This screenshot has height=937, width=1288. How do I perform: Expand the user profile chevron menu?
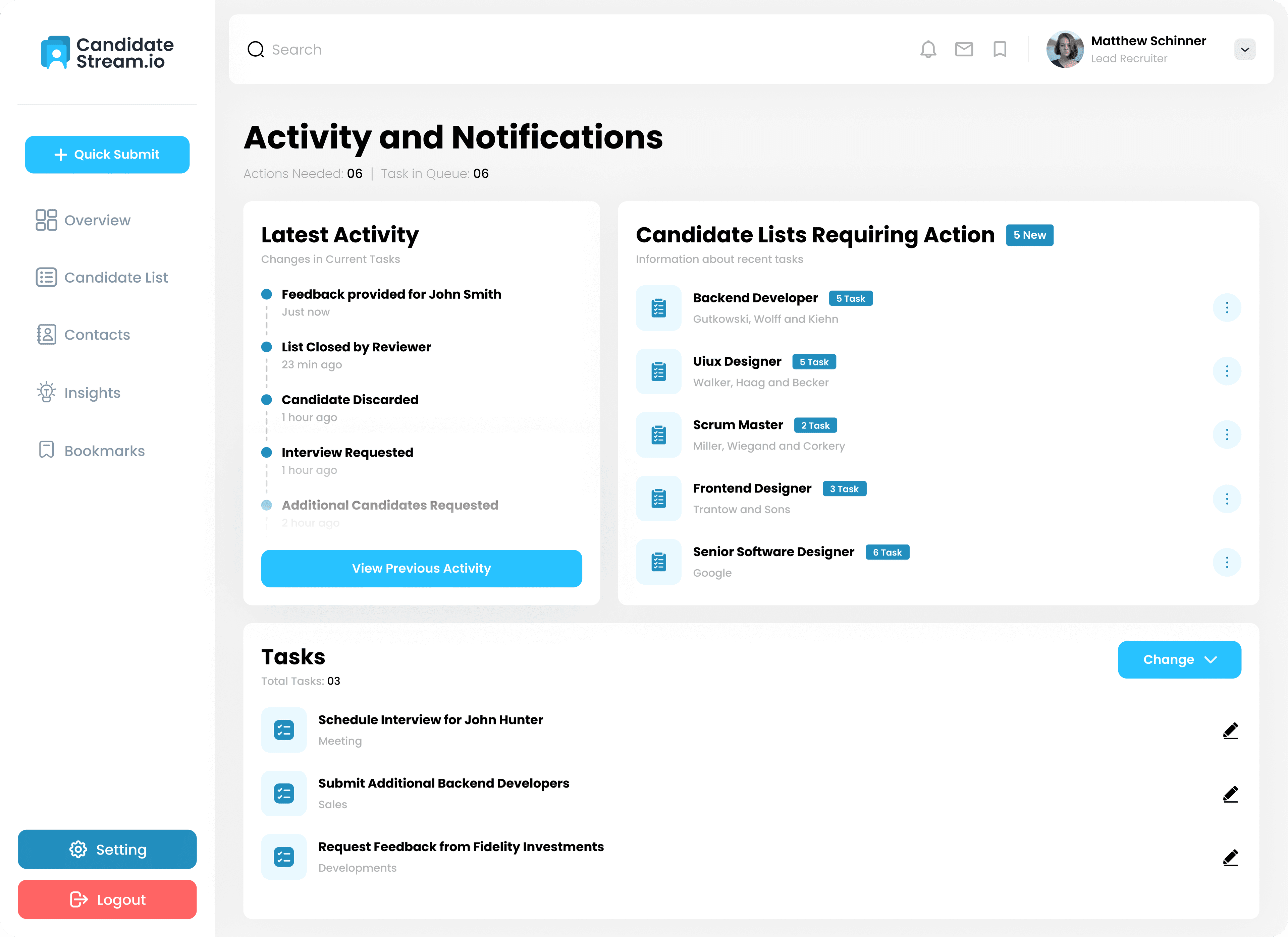pos(1244,49)
